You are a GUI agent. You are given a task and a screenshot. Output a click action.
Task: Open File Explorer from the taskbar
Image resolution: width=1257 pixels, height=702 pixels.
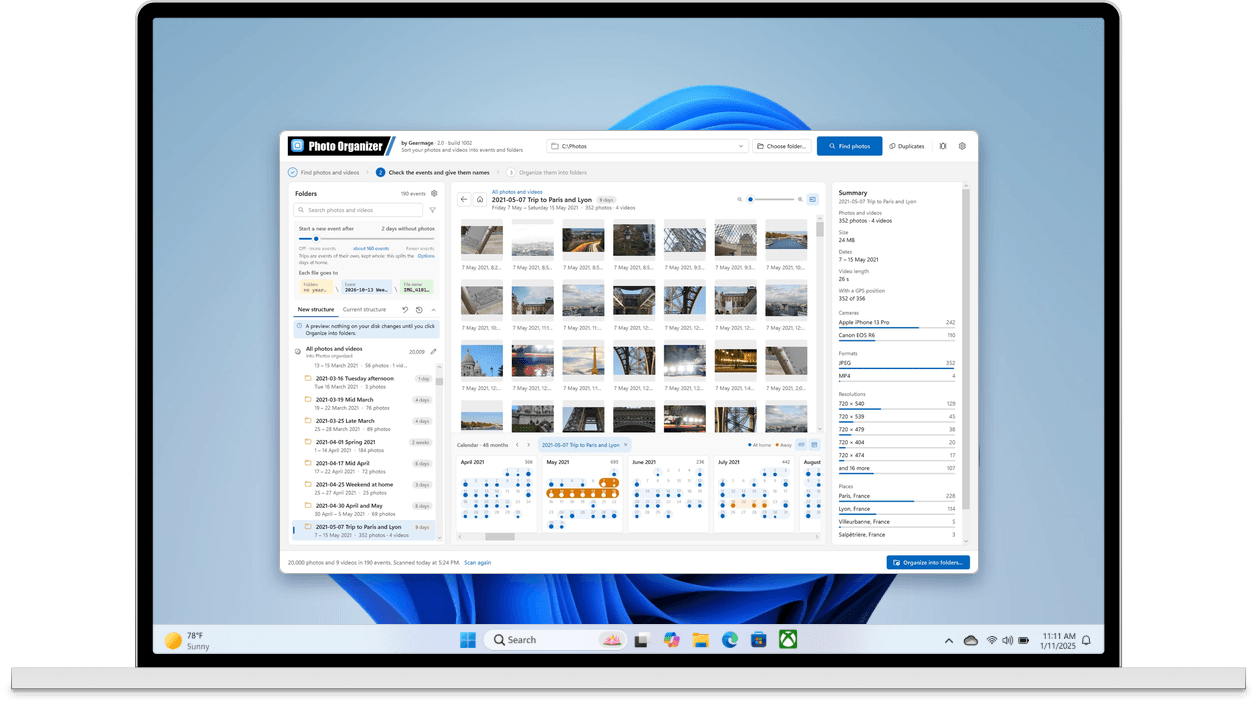(701, 640)
